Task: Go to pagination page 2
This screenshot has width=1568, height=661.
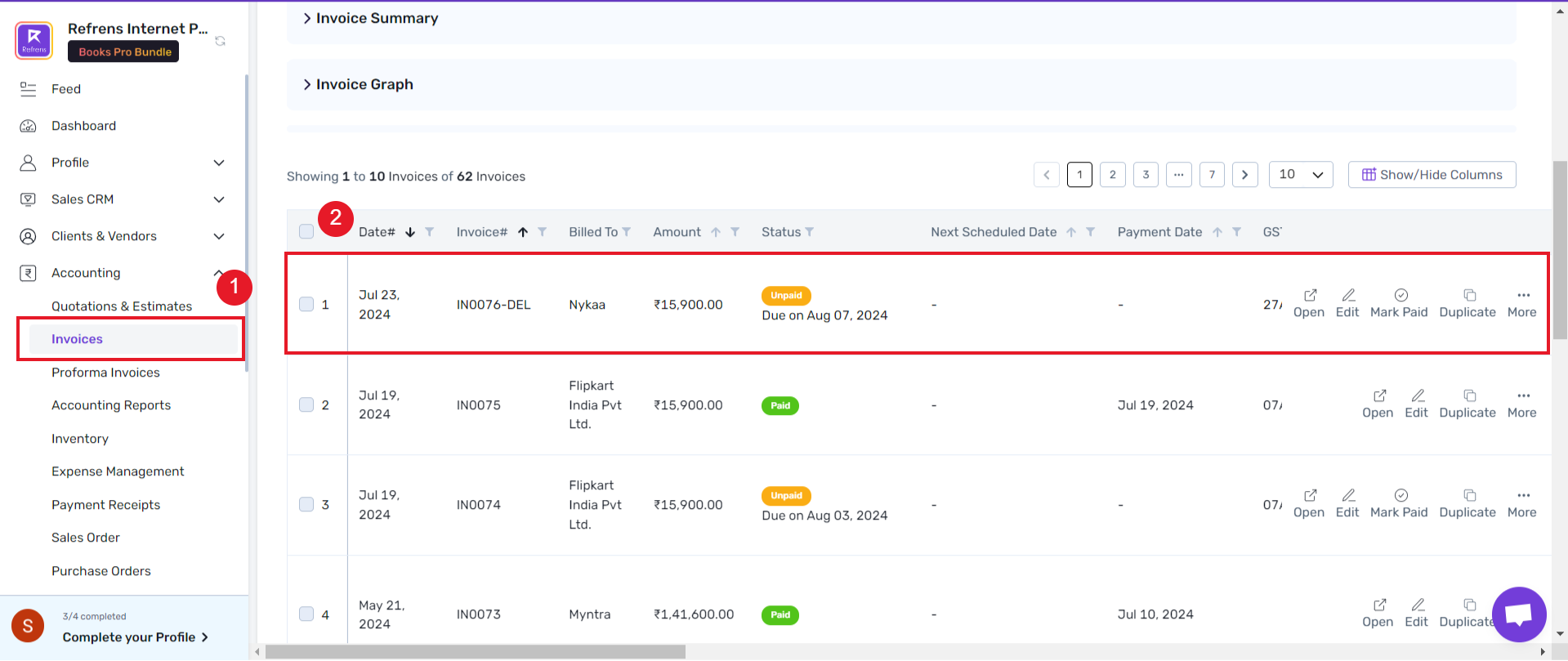Action: pyautogui.click(x=1113, y=174)
